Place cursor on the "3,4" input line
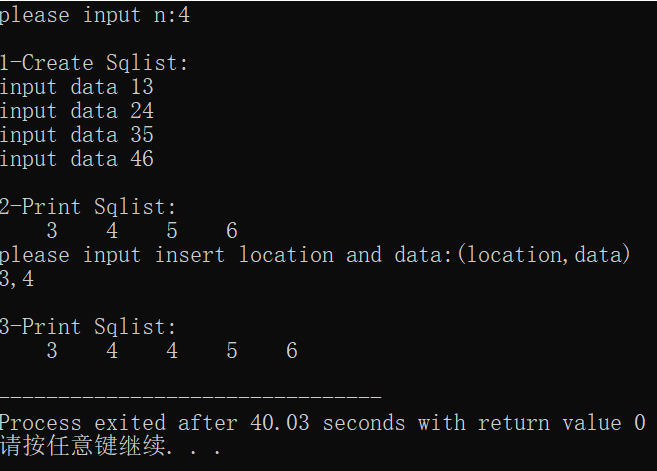This screenshot has width=657, height=471. click(x=17, y=279)
